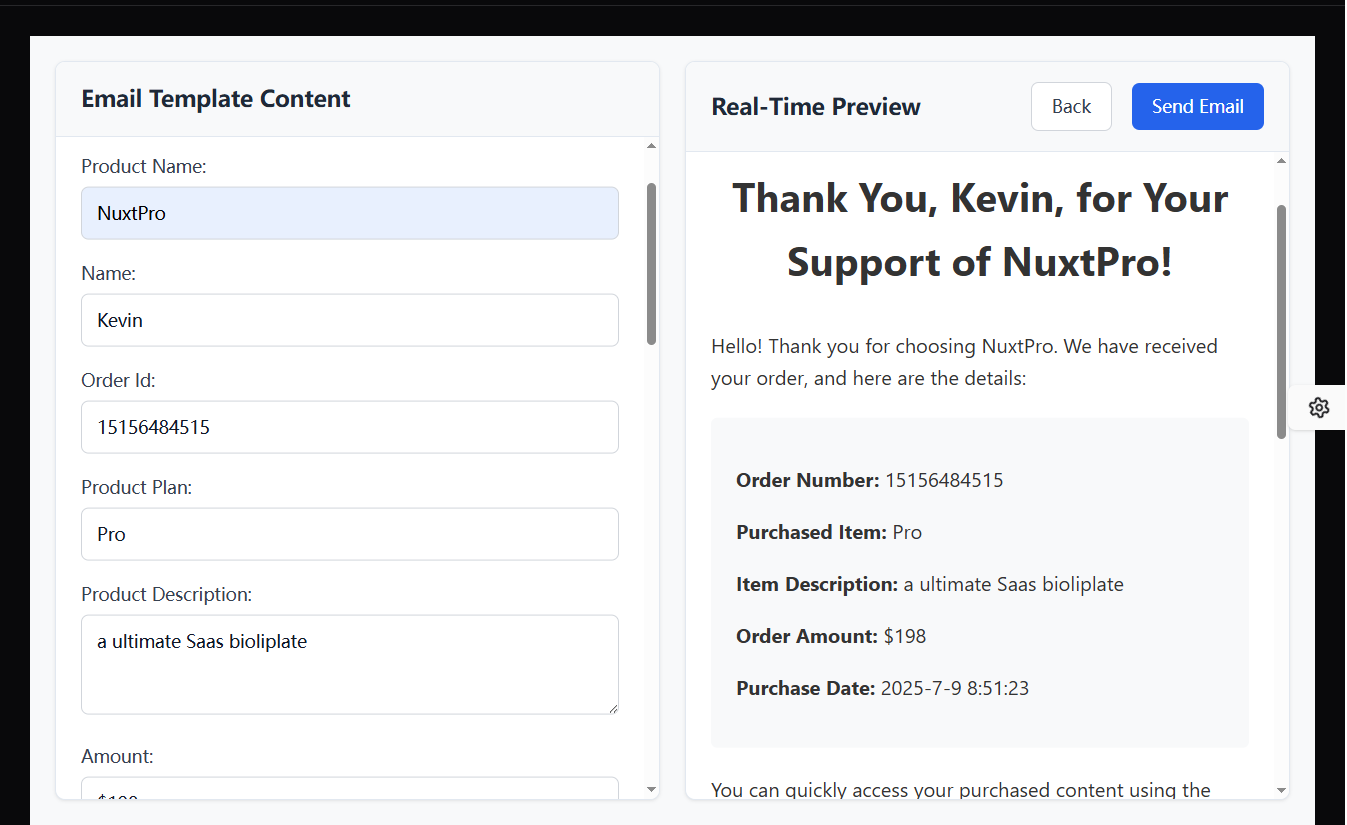Viewport: 1347px width, 825px height.
Task: Click the Send Email button
Action: 1197,106
